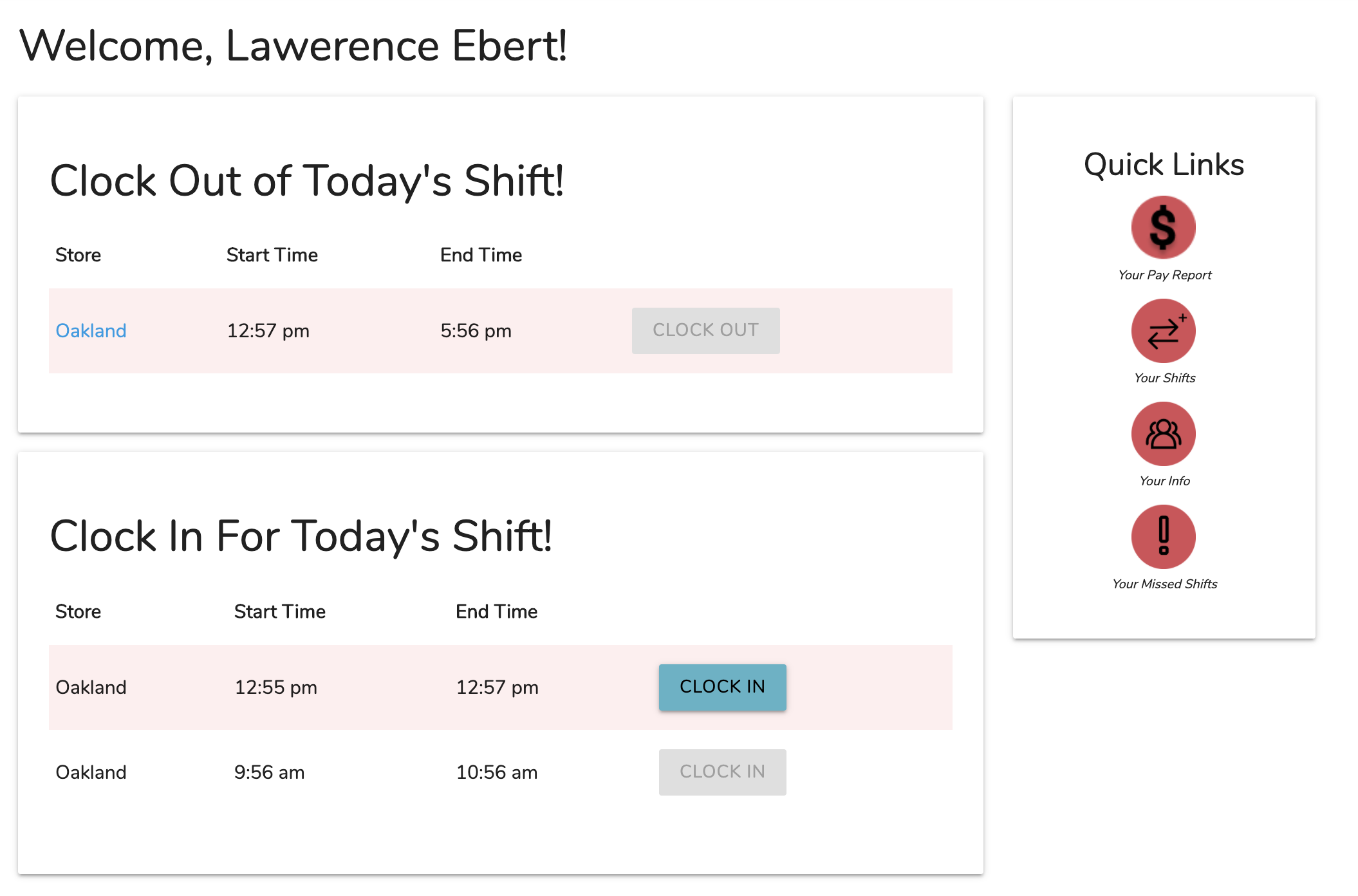The image size is (1358, 896).
Task: Click the CLOCK OUT button
Action: (705, 330)
